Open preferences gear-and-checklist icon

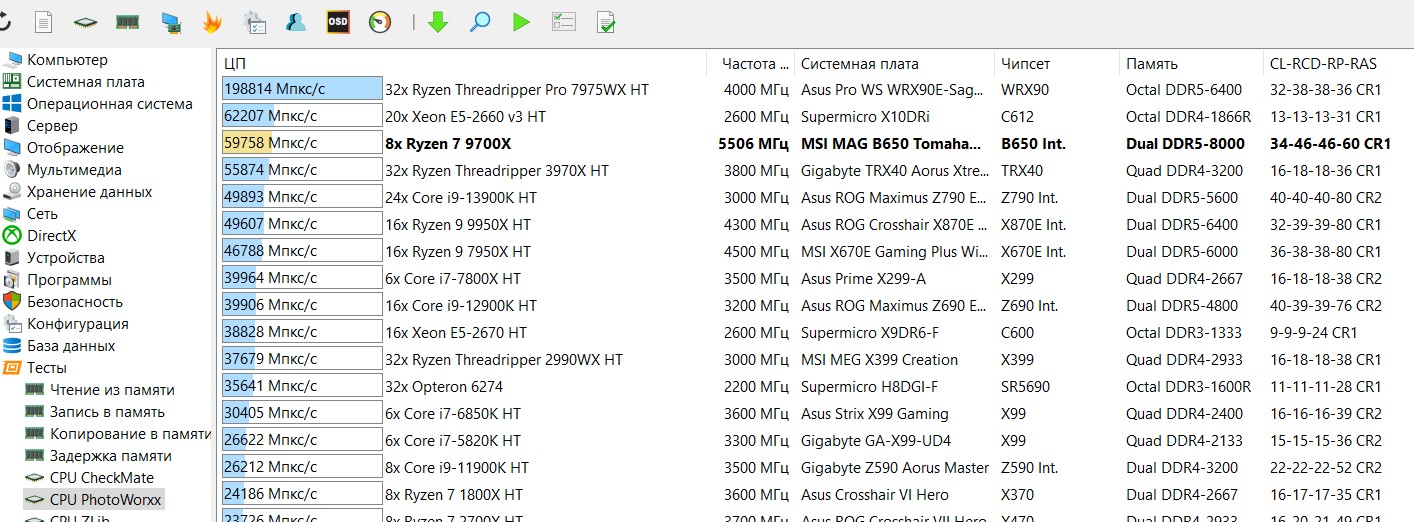pyautogui.click(x=254, y=21)
